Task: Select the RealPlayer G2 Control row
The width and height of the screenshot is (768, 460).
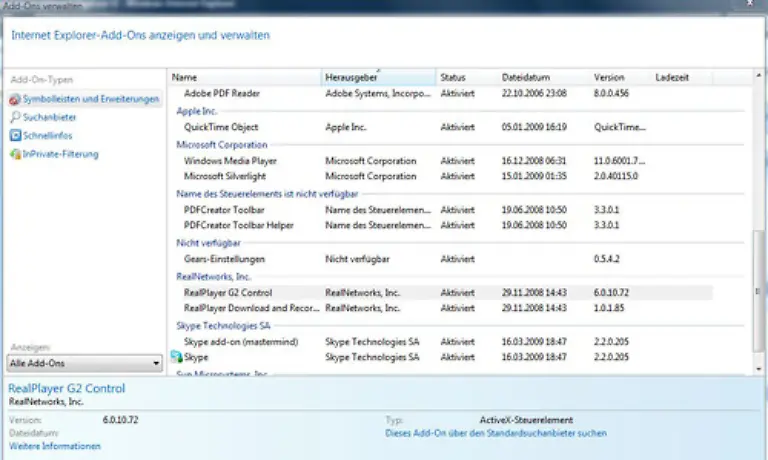Action: [441, 292]
